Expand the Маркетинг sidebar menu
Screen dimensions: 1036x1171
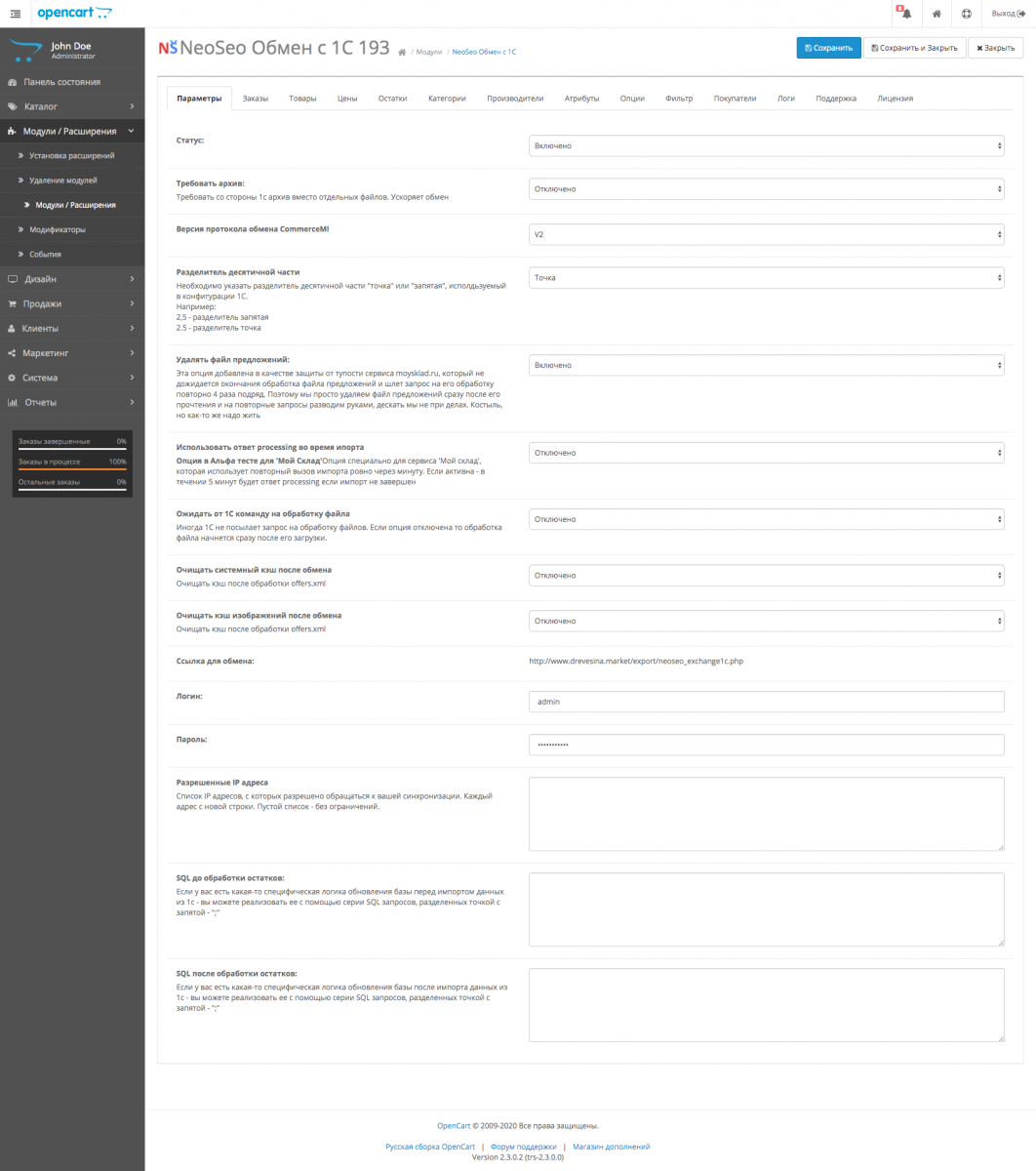[72, 352]
